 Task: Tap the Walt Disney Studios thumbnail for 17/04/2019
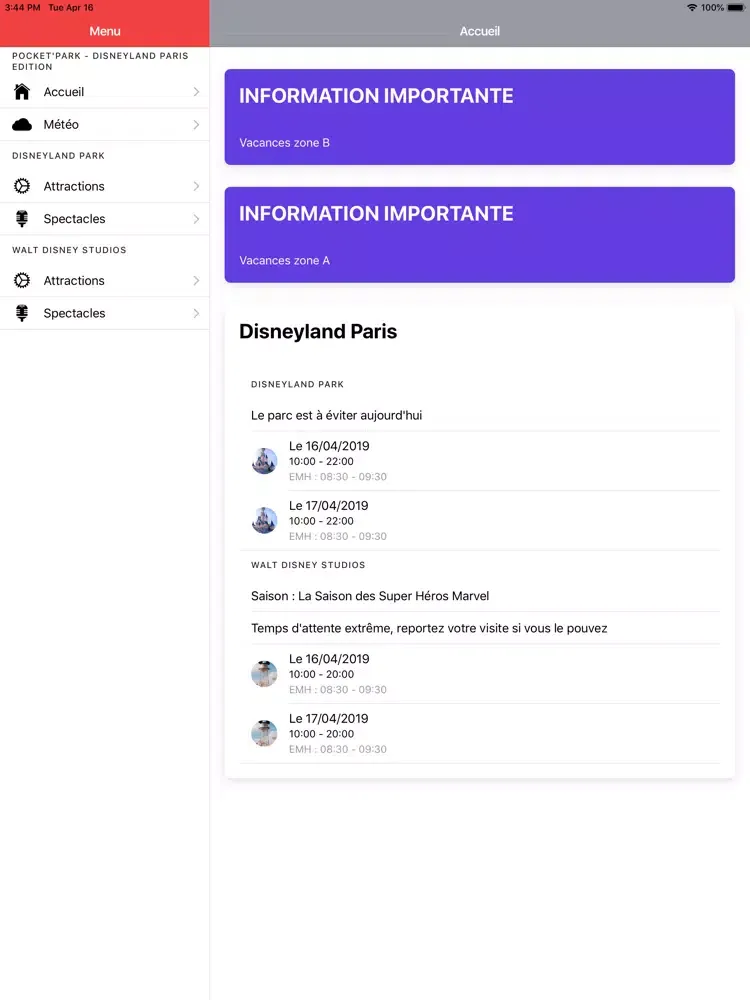pos(264,733)
